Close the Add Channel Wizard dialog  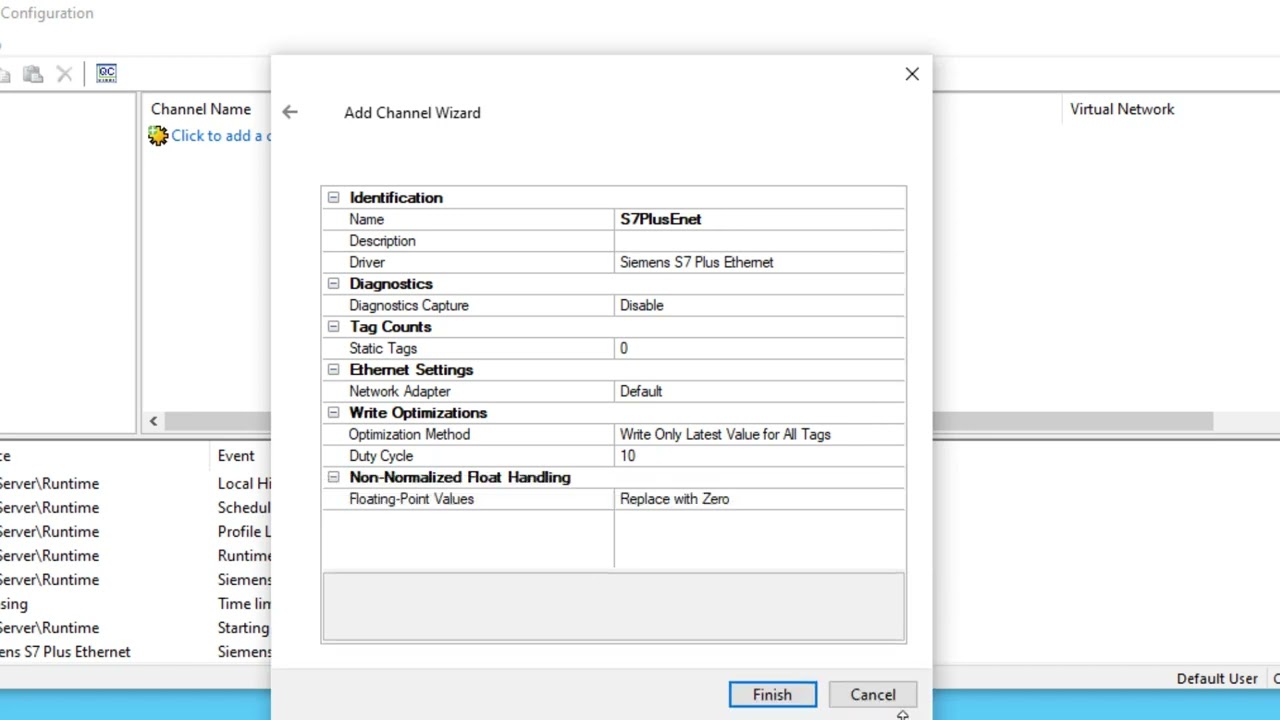912,74
